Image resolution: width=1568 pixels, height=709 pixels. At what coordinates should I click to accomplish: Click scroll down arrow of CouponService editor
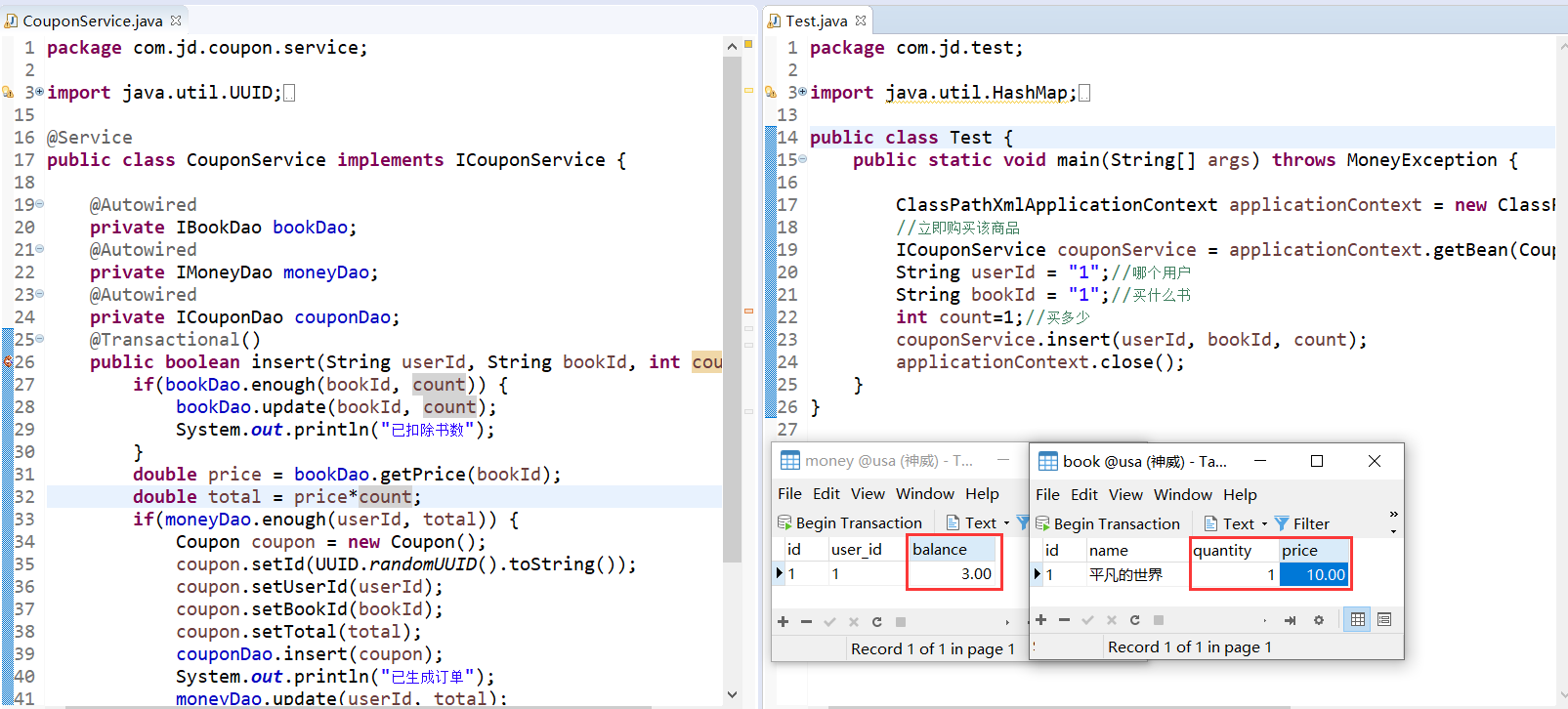coord(732,694)
